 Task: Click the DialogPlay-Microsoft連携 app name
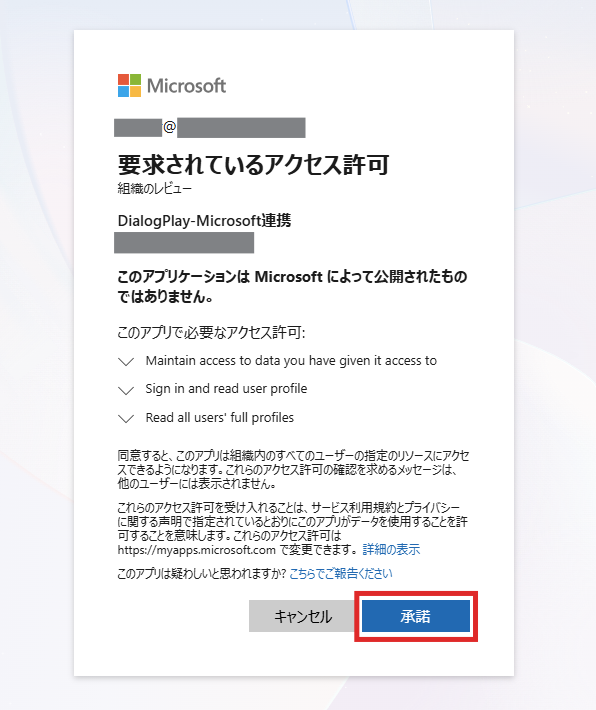click(204, 221)
